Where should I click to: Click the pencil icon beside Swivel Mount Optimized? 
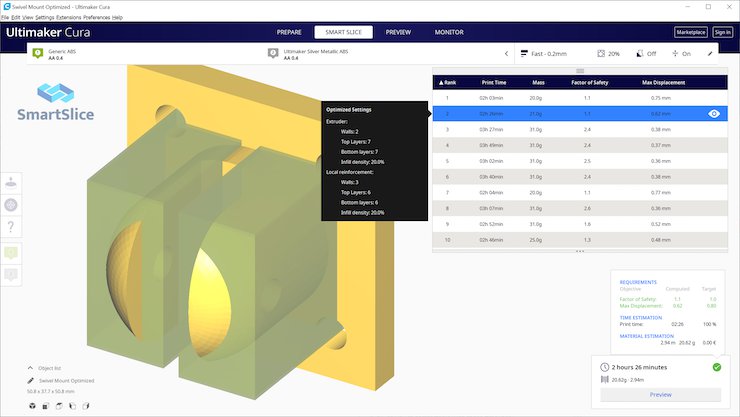pos(31,381)
